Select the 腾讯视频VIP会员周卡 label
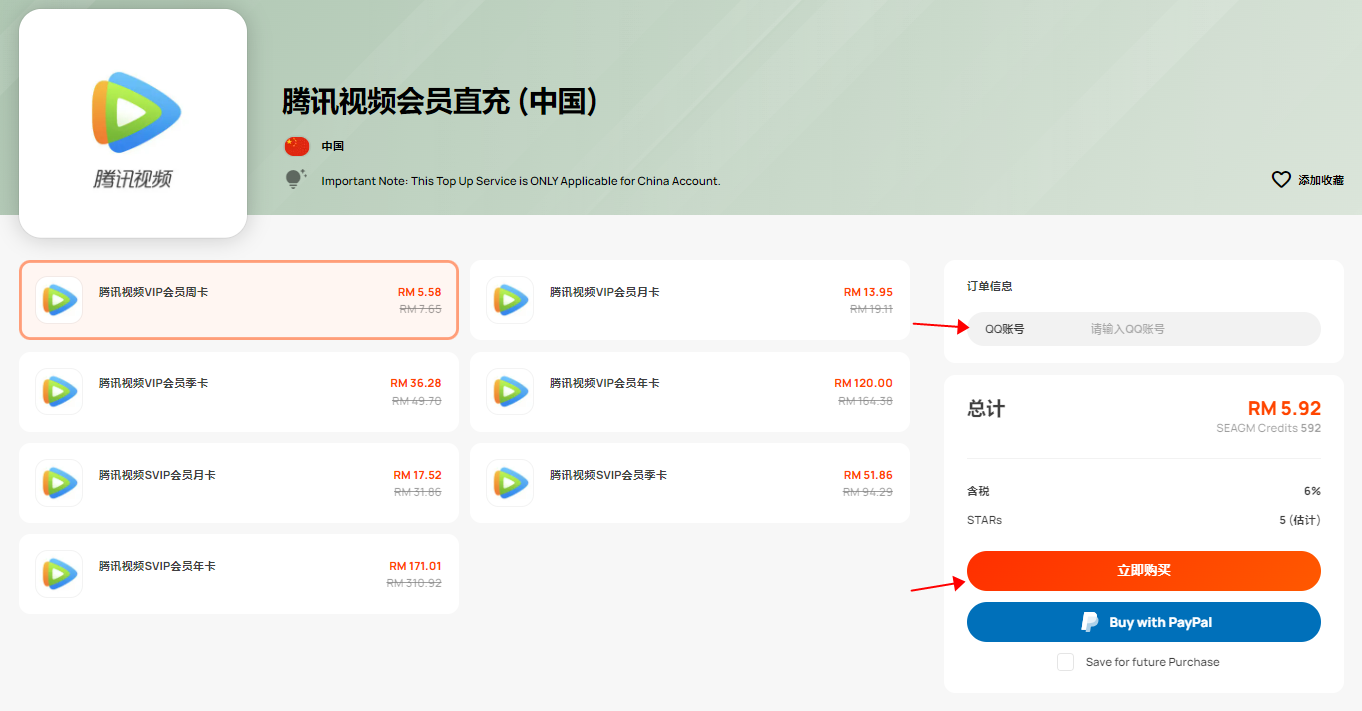The height and width of the screenshot is (711, 1362). [x=154, y=292]
